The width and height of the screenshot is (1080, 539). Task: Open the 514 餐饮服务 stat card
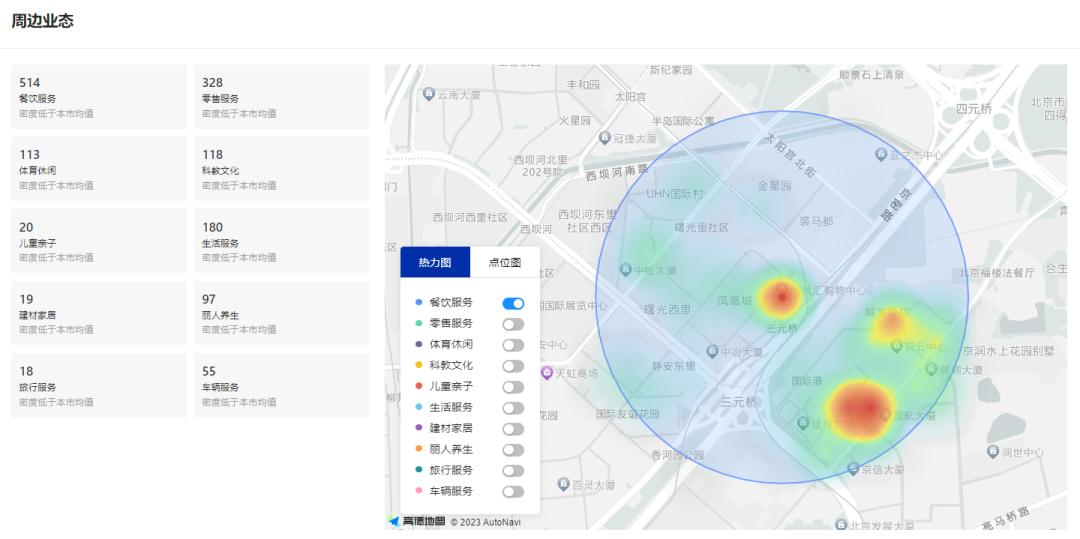pyautogui.click(x=99, y=97)
